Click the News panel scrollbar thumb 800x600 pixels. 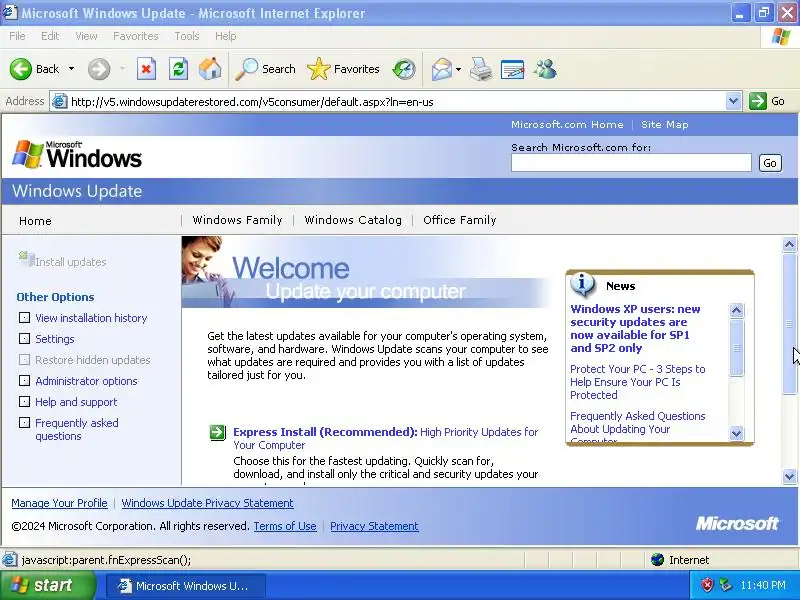[x=736, y=348]
